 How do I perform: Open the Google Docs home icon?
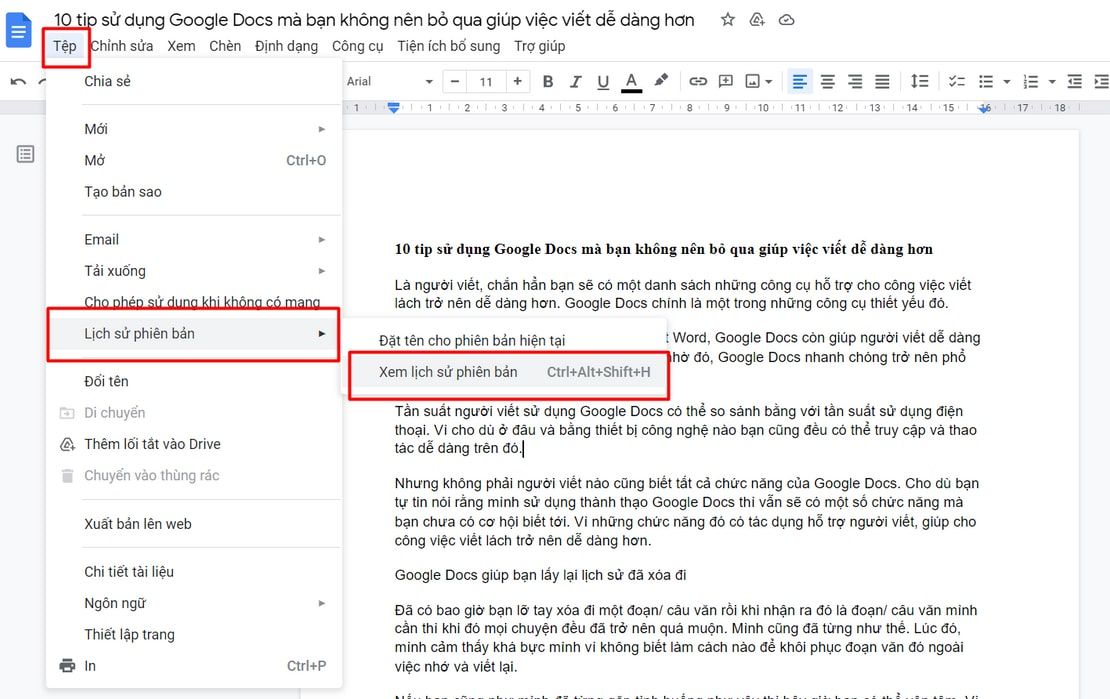[18, 30]
